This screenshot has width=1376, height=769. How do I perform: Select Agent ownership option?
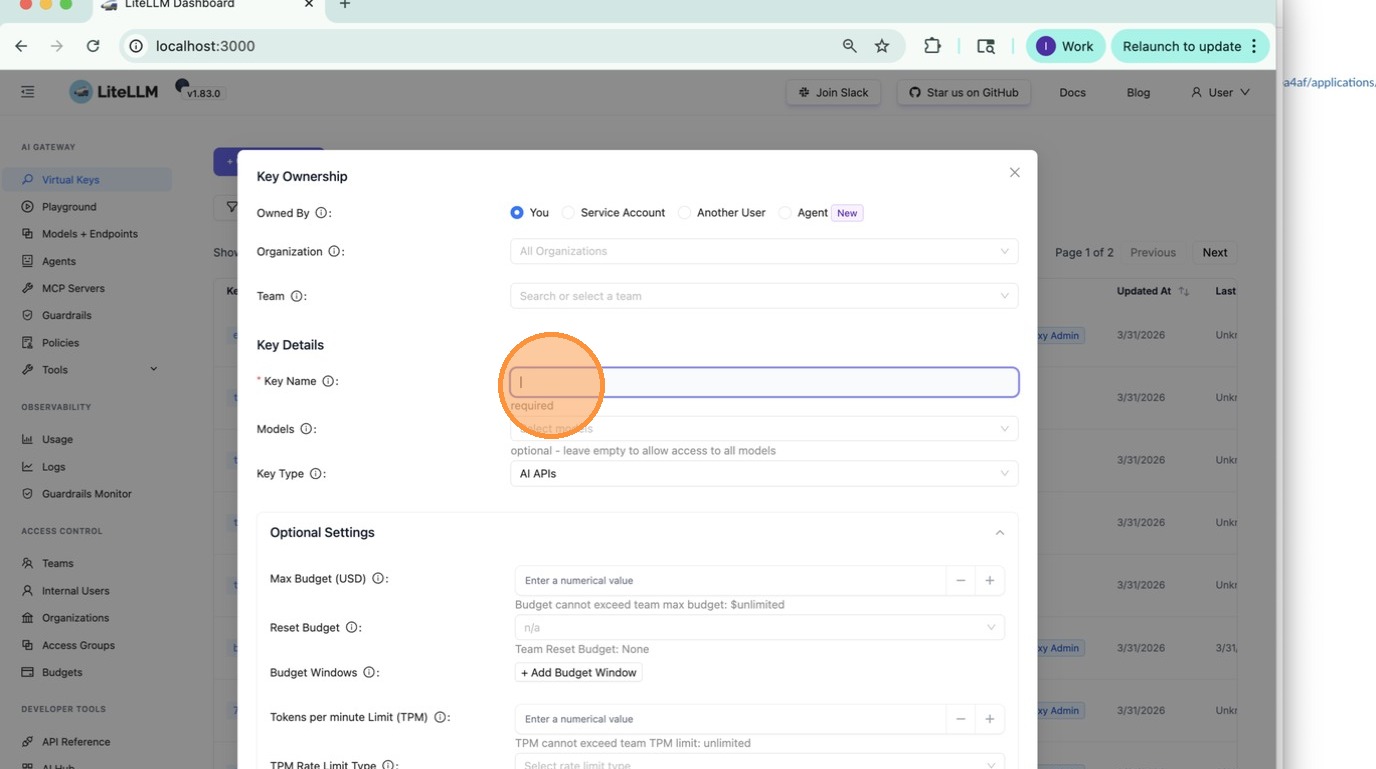pyautogui.click(x=785, y=213)
